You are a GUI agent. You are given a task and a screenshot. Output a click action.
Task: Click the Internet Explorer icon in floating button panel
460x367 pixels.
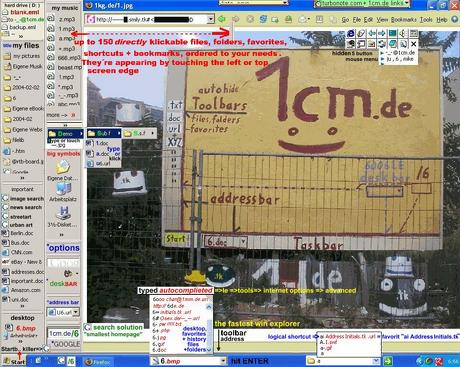pos(351,33)
